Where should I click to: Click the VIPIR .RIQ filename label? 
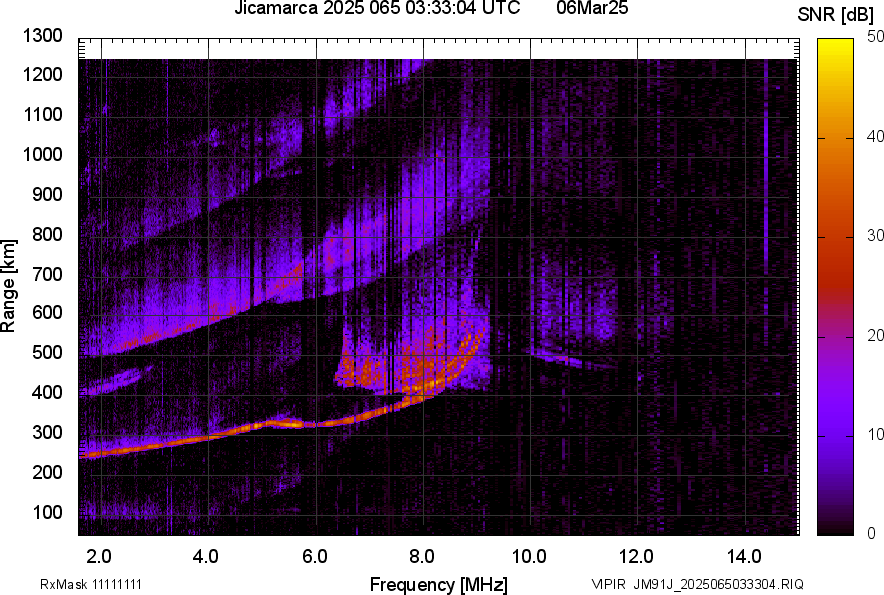tap(697, 584)
